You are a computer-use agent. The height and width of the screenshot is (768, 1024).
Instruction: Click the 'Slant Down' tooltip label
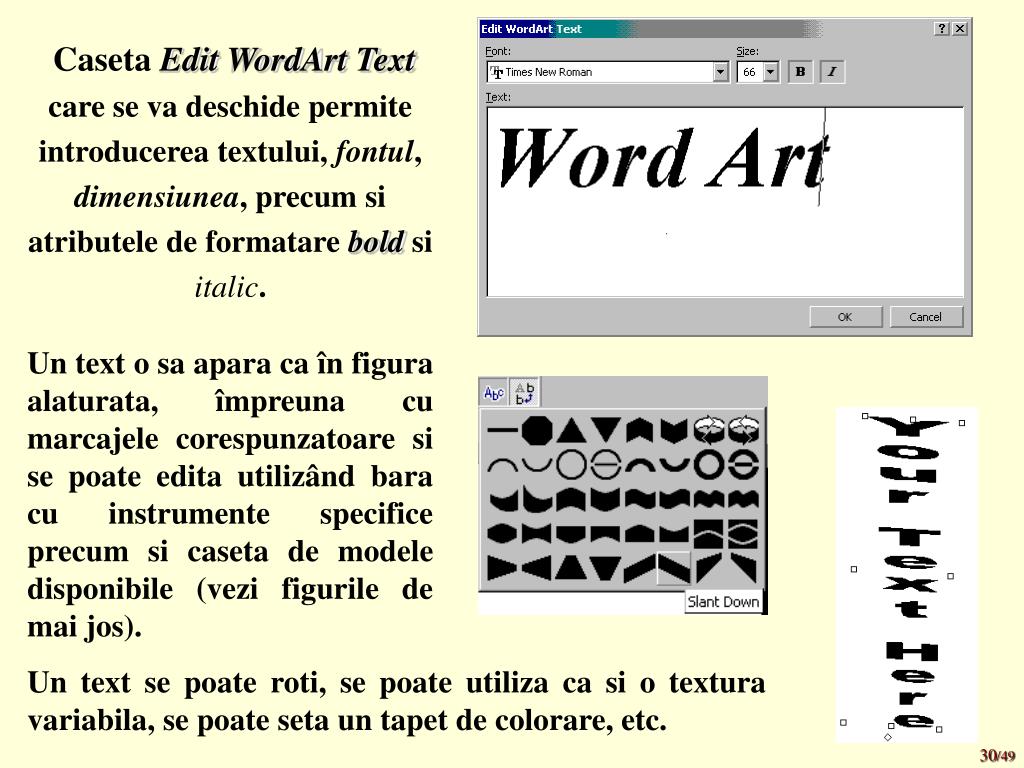[x=724, y=602]
